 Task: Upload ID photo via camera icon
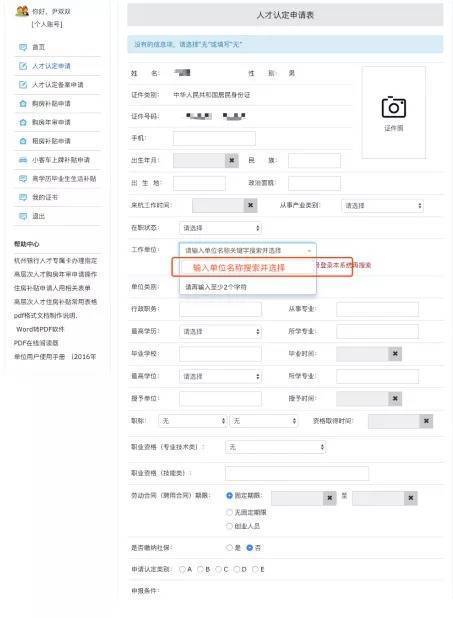tap(393, 107)
